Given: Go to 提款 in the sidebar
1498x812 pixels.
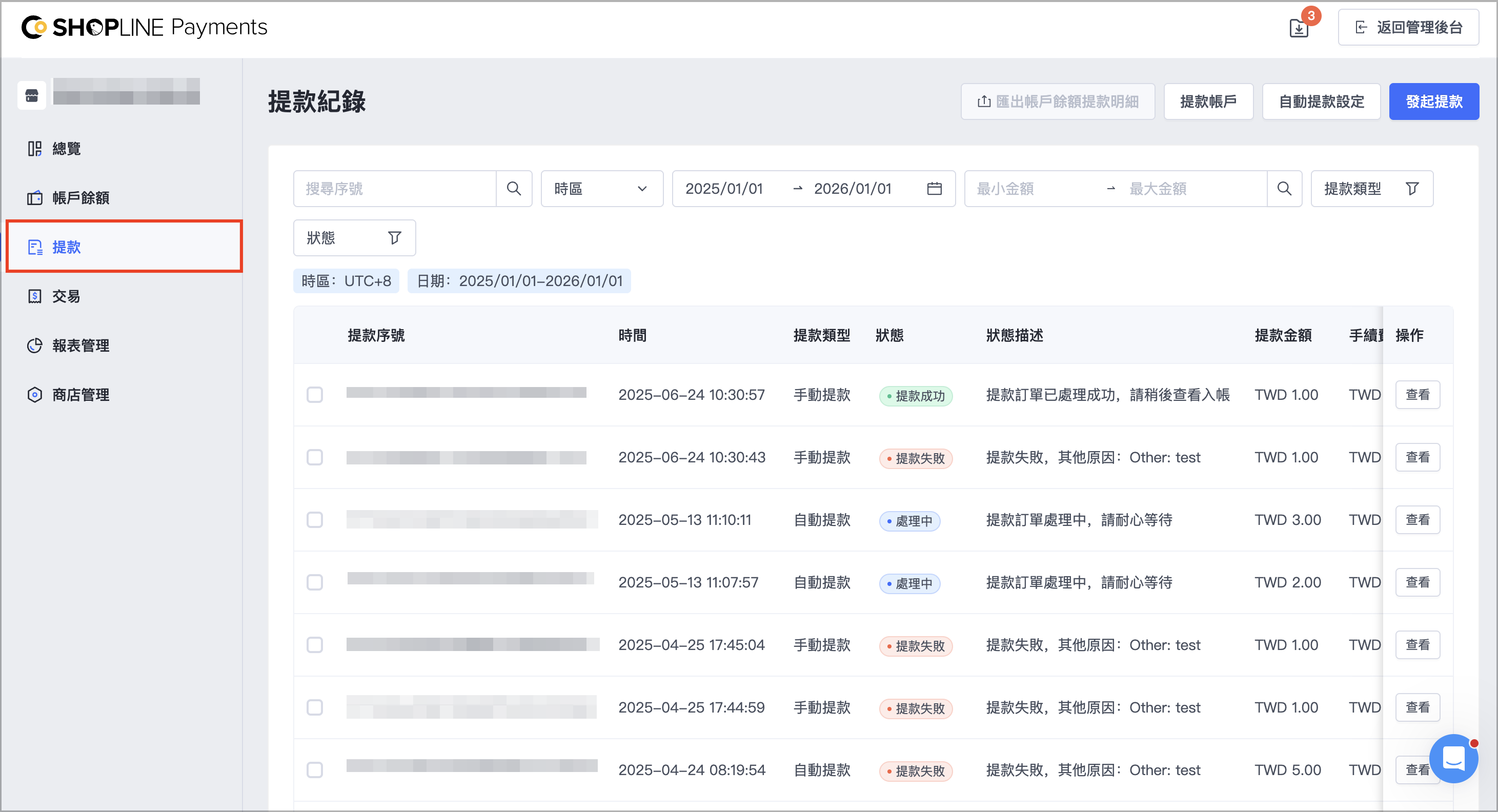Looking at the screenshot, I should (x=124, y=247).
